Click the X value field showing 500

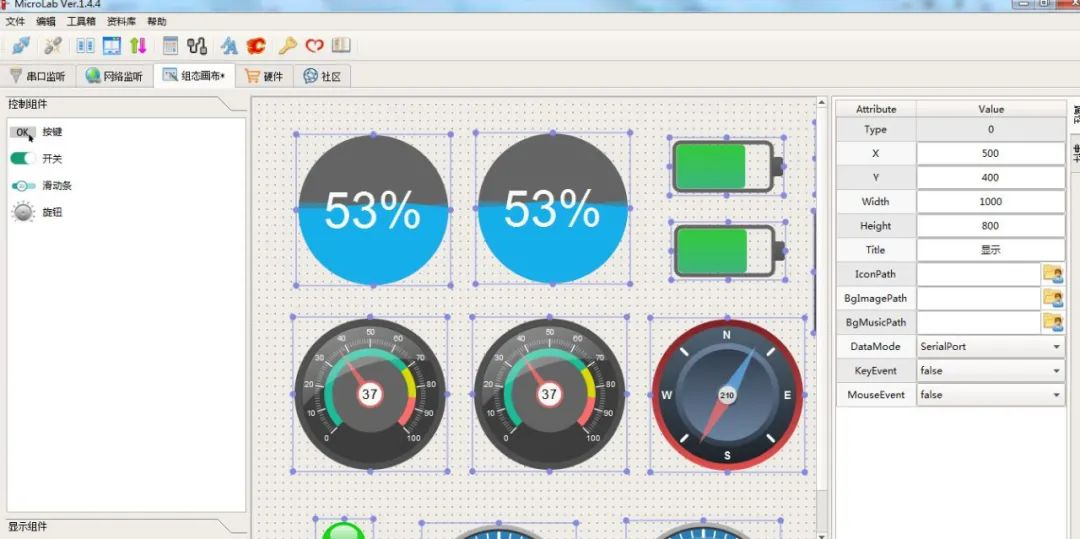[990, 154]
